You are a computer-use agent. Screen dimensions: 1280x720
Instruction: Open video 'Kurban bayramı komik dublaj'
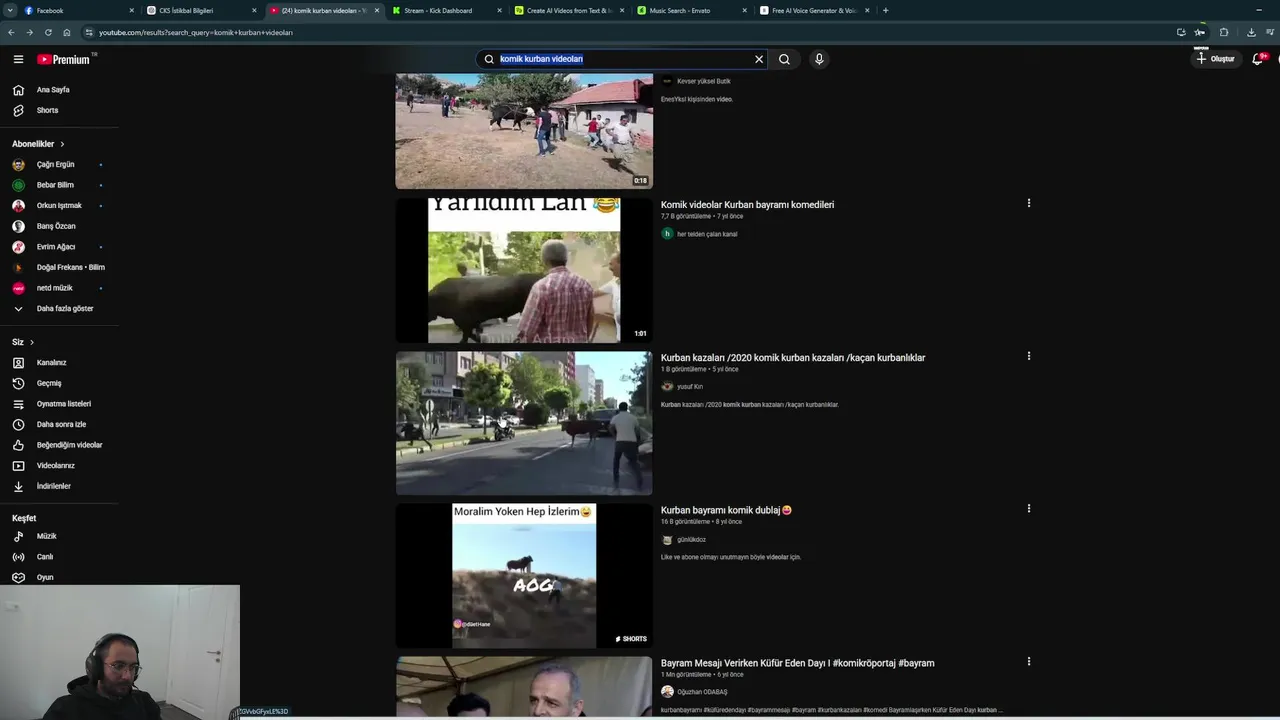click(x=726, y=510)
